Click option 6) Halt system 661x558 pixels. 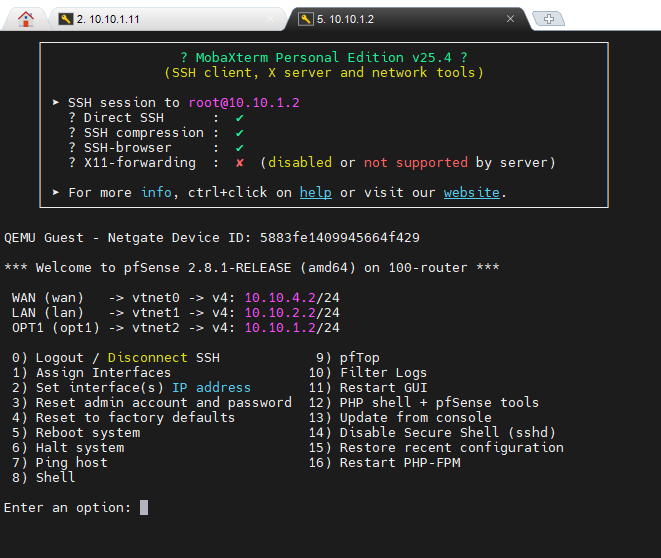click(68, 448)
